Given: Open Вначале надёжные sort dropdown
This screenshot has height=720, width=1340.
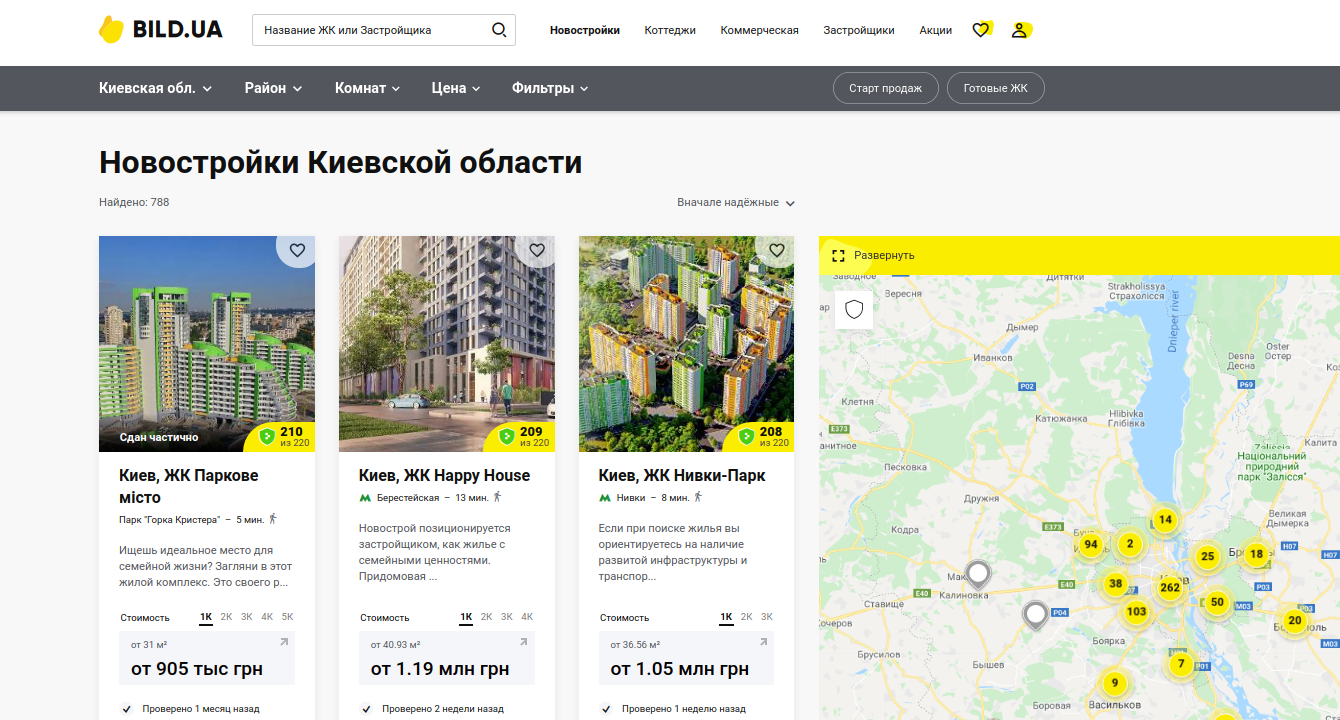Looking at the screenshot, I should coord(735,202).
